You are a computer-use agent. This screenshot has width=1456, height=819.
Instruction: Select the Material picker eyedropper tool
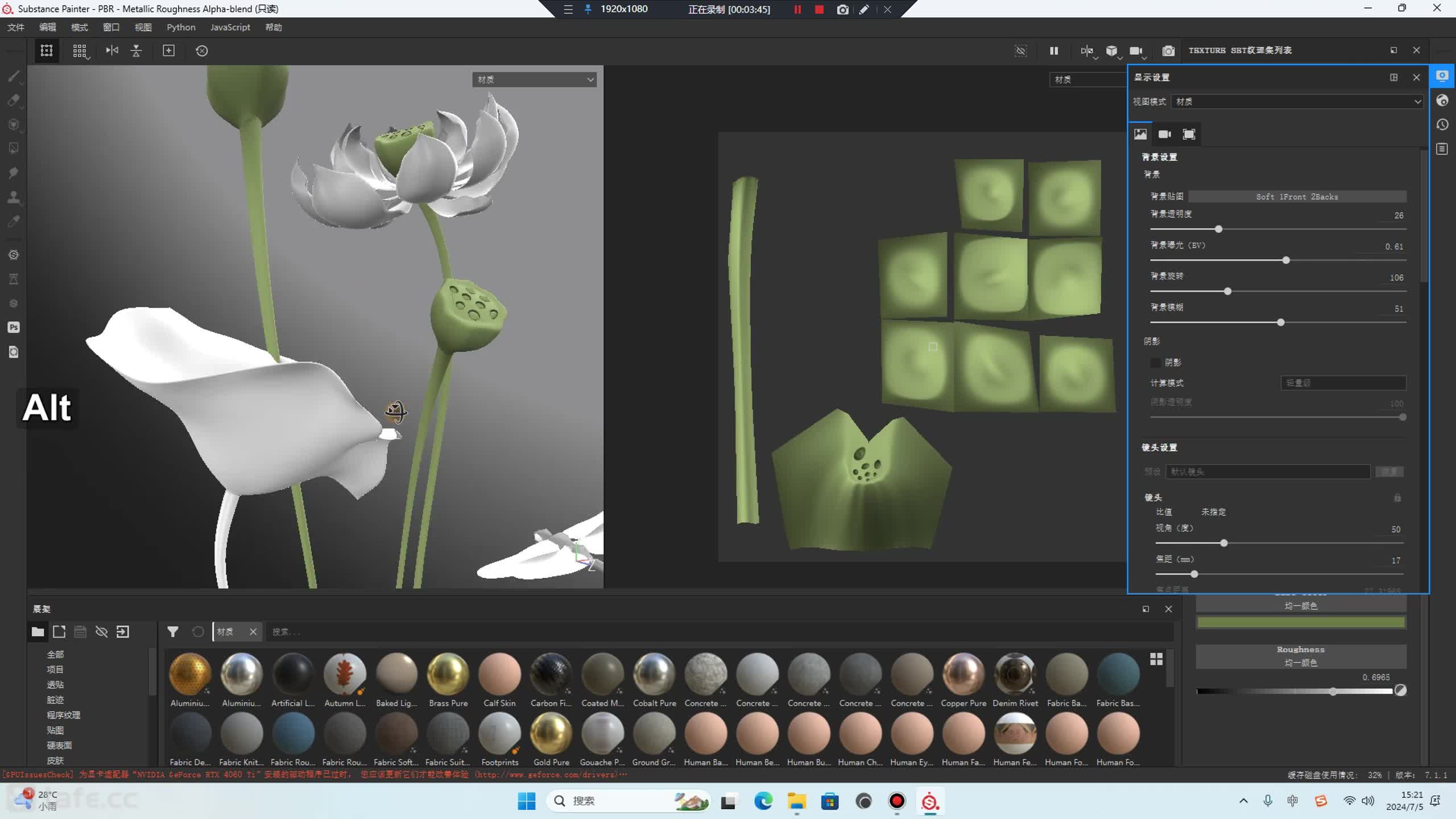(x=14, y=221)
